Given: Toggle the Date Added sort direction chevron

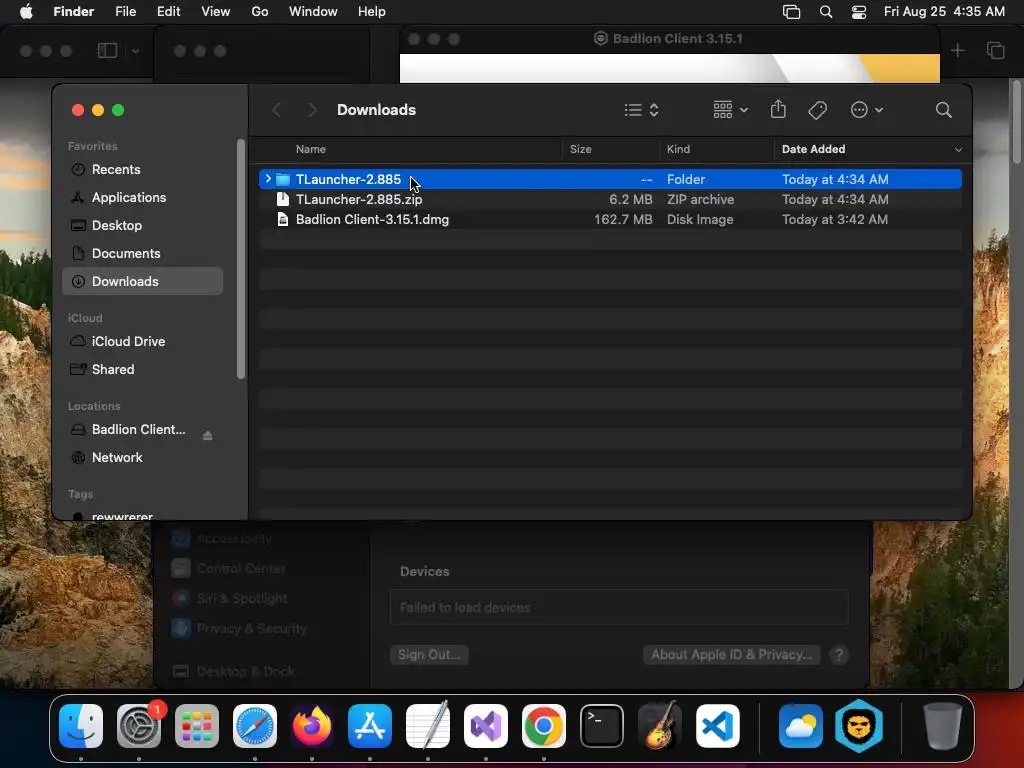Looking at the screenshot, I should coord(958,150).
